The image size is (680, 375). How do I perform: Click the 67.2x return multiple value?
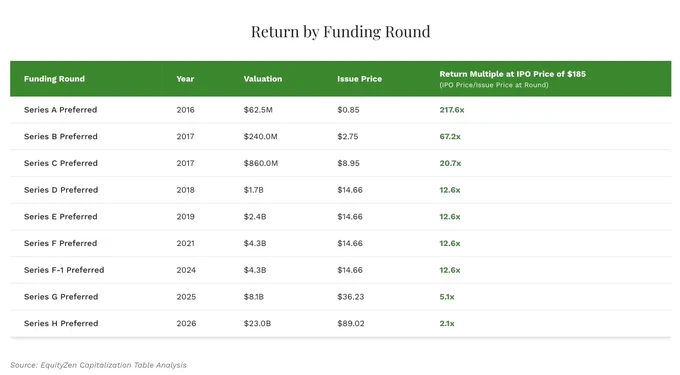click(450, 137)
